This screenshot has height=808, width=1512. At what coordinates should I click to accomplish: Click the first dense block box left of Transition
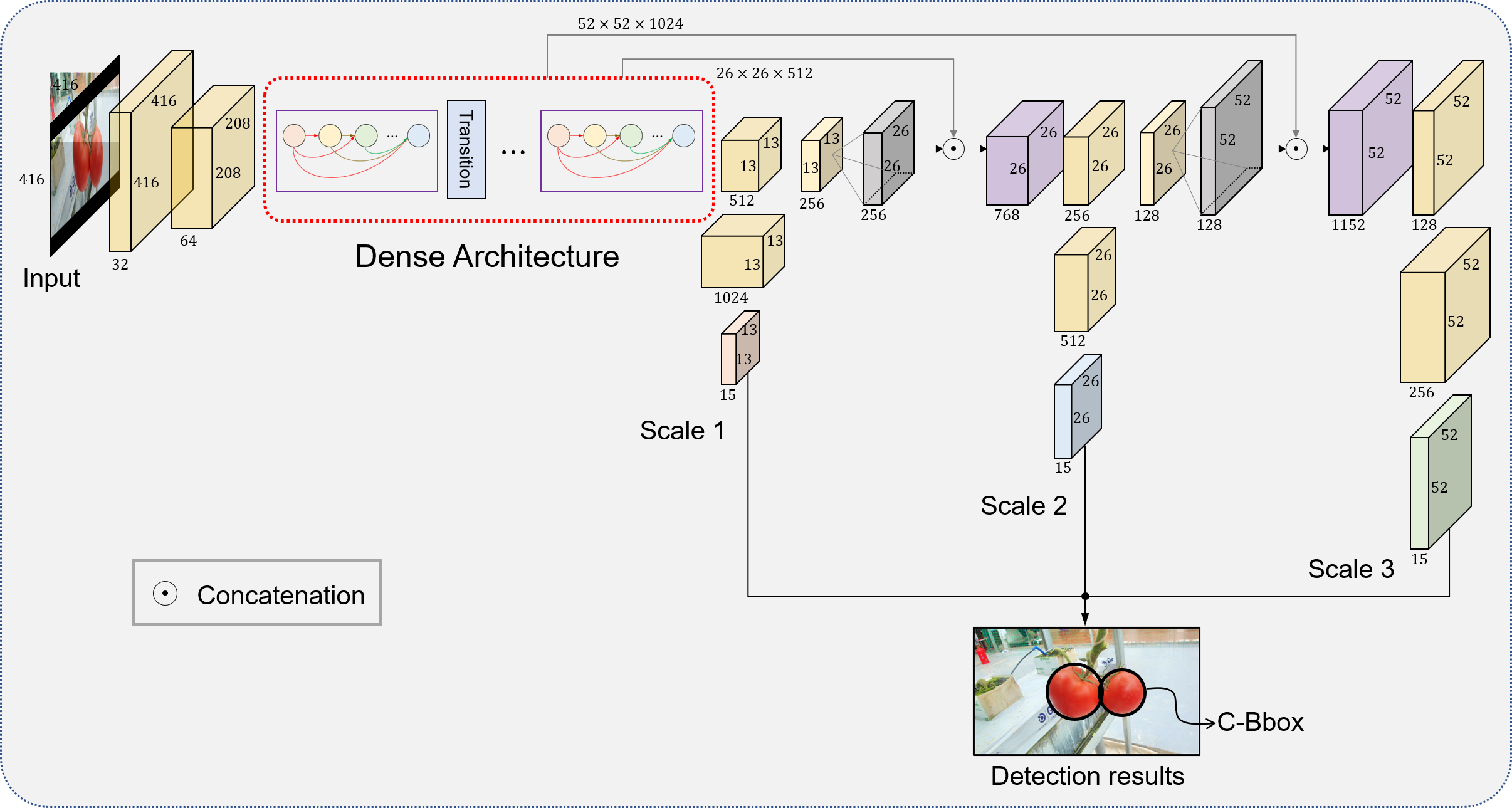[357, 150]
